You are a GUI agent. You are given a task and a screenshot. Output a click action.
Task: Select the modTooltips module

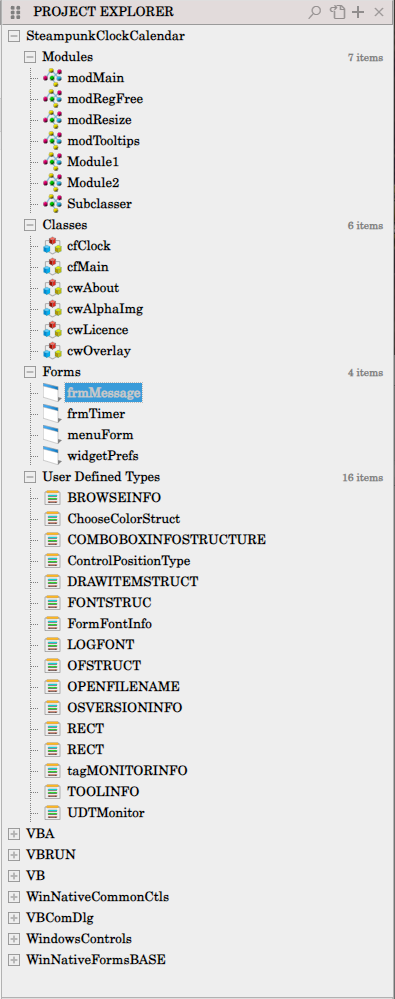pos(103,141)
